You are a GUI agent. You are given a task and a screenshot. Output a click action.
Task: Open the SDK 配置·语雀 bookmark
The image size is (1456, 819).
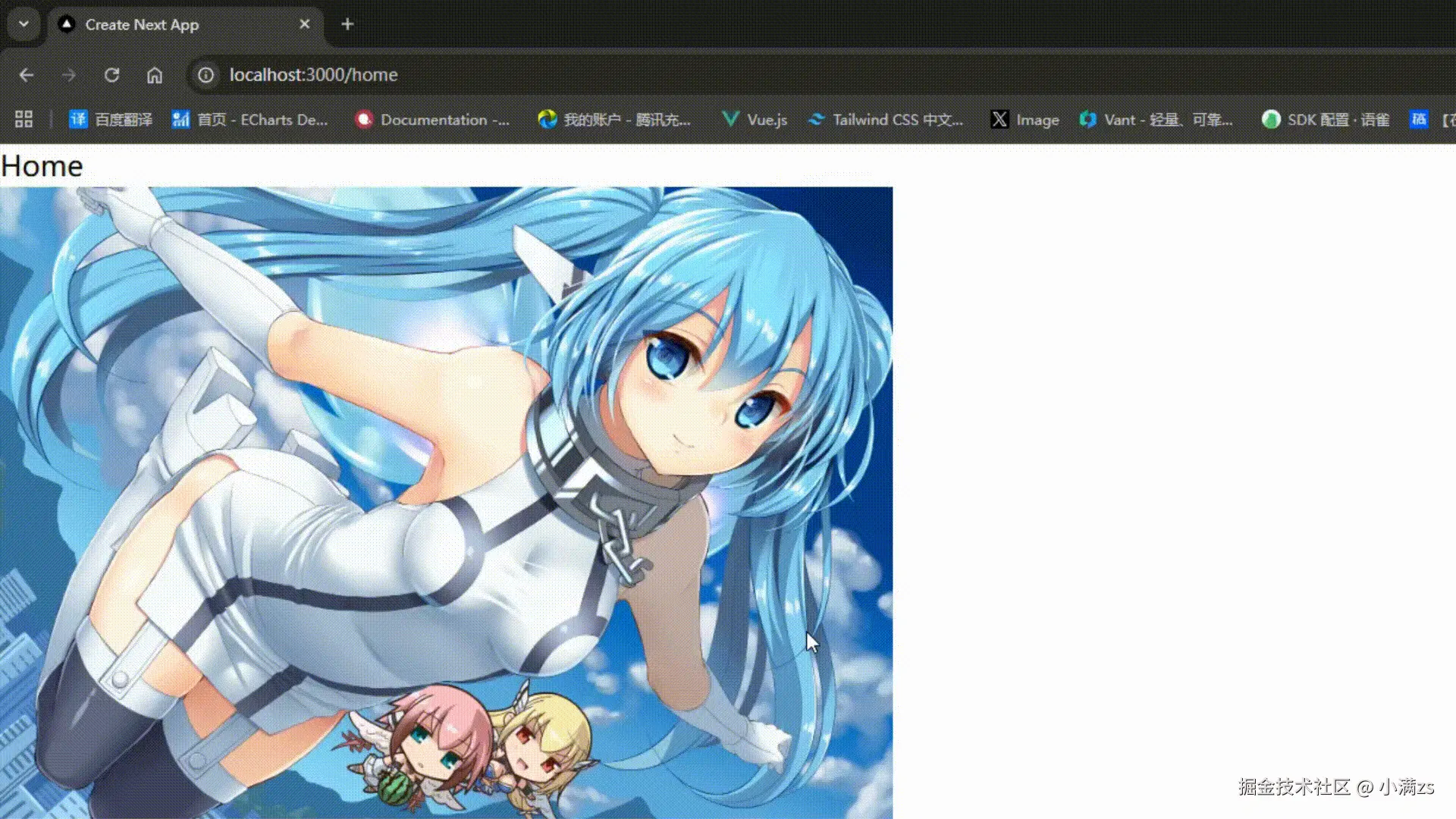coord(1325,119)
